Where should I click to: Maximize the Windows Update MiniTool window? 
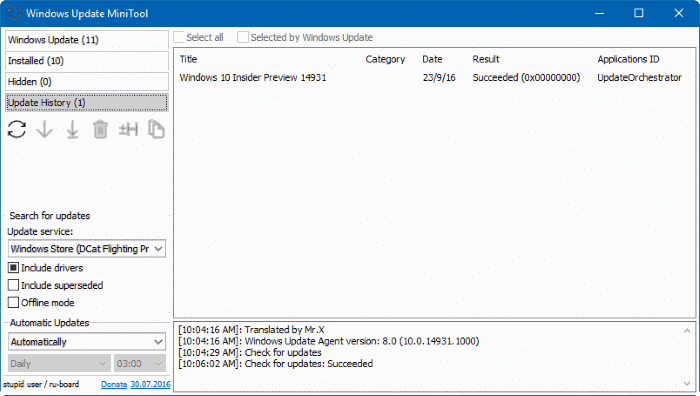639,13
